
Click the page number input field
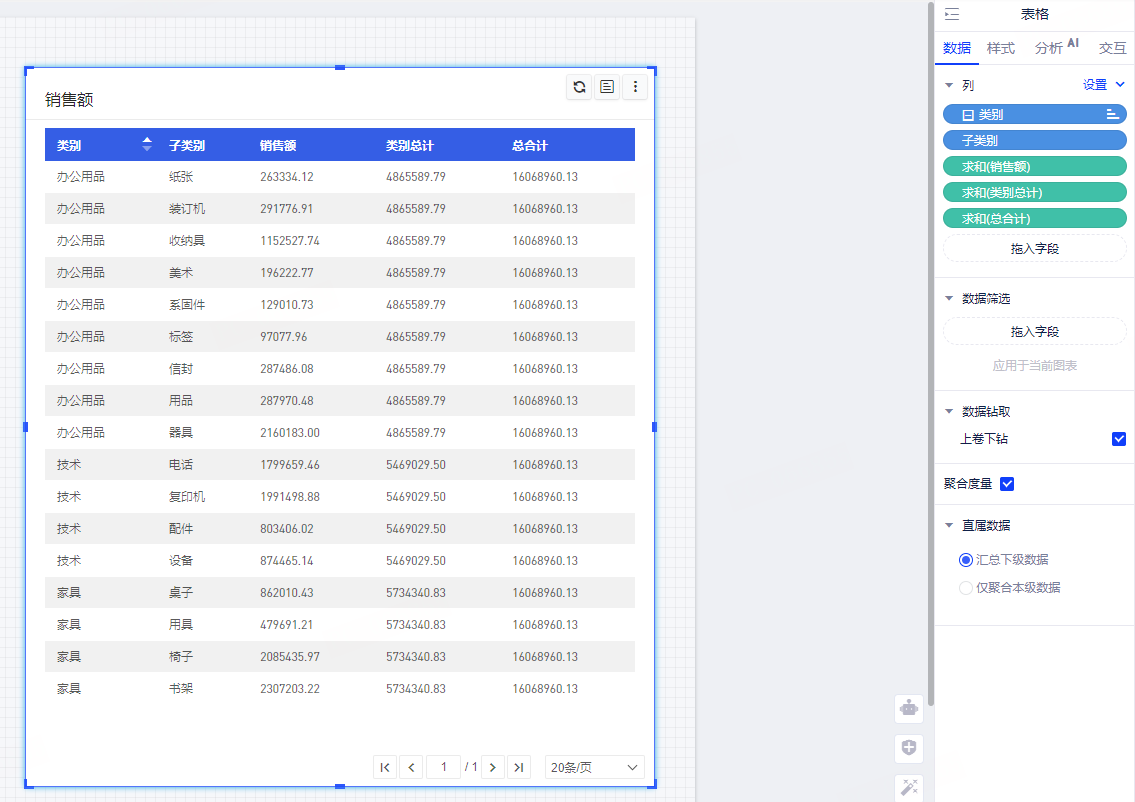pos(443,767)
